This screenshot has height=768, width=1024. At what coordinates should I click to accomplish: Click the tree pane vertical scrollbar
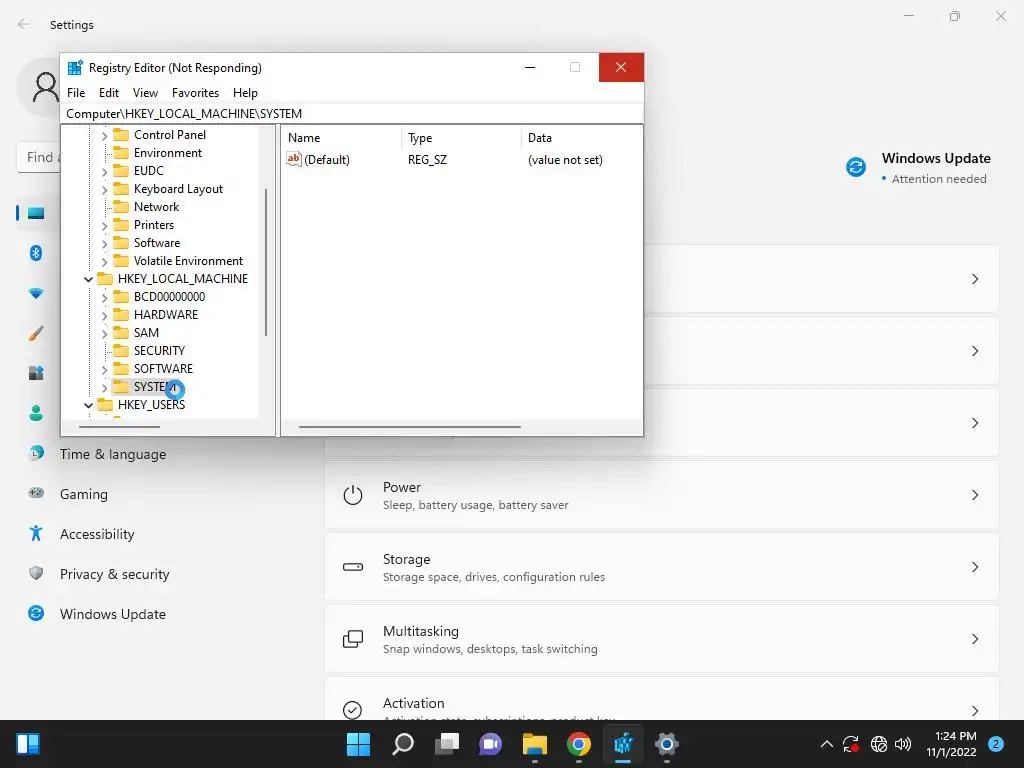pos(266,263)
